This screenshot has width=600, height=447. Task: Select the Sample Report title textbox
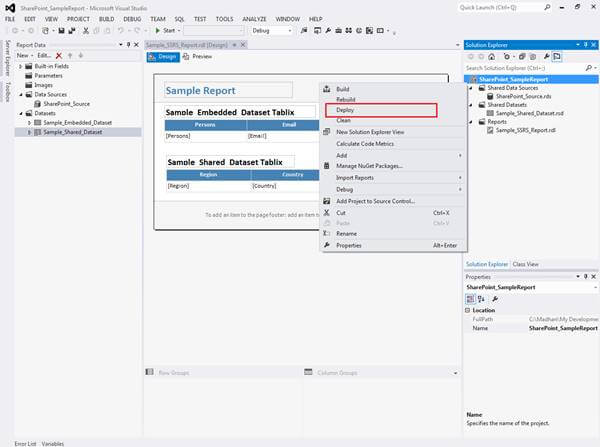(228, 90)
